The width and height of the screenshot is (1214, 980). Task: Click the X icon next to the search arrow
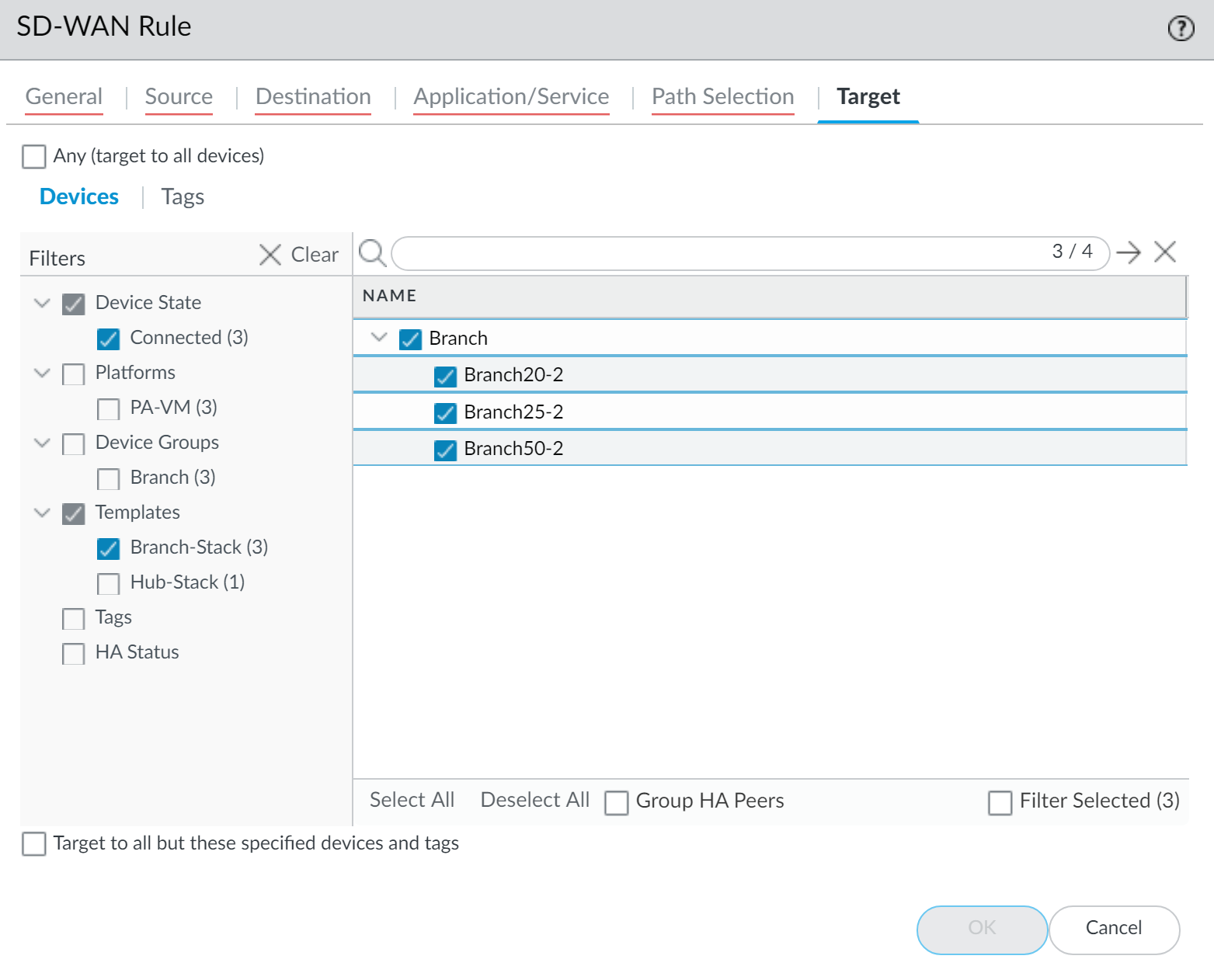coord(1165,252)
